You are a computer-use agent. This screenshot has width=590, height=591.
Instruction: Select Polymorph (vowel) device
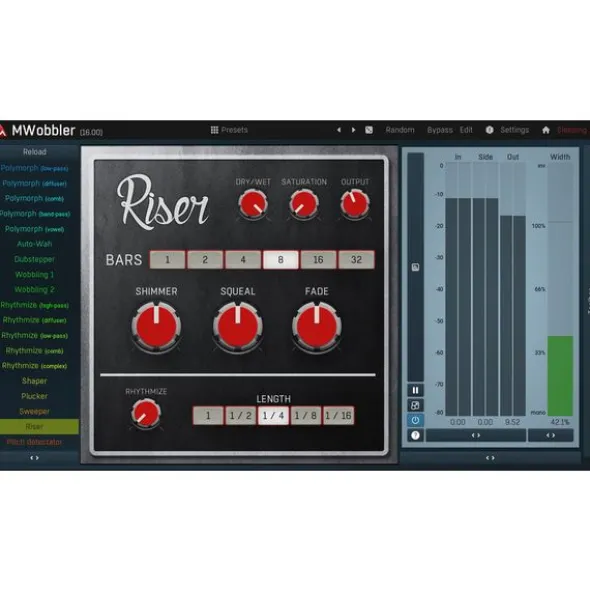35,229
